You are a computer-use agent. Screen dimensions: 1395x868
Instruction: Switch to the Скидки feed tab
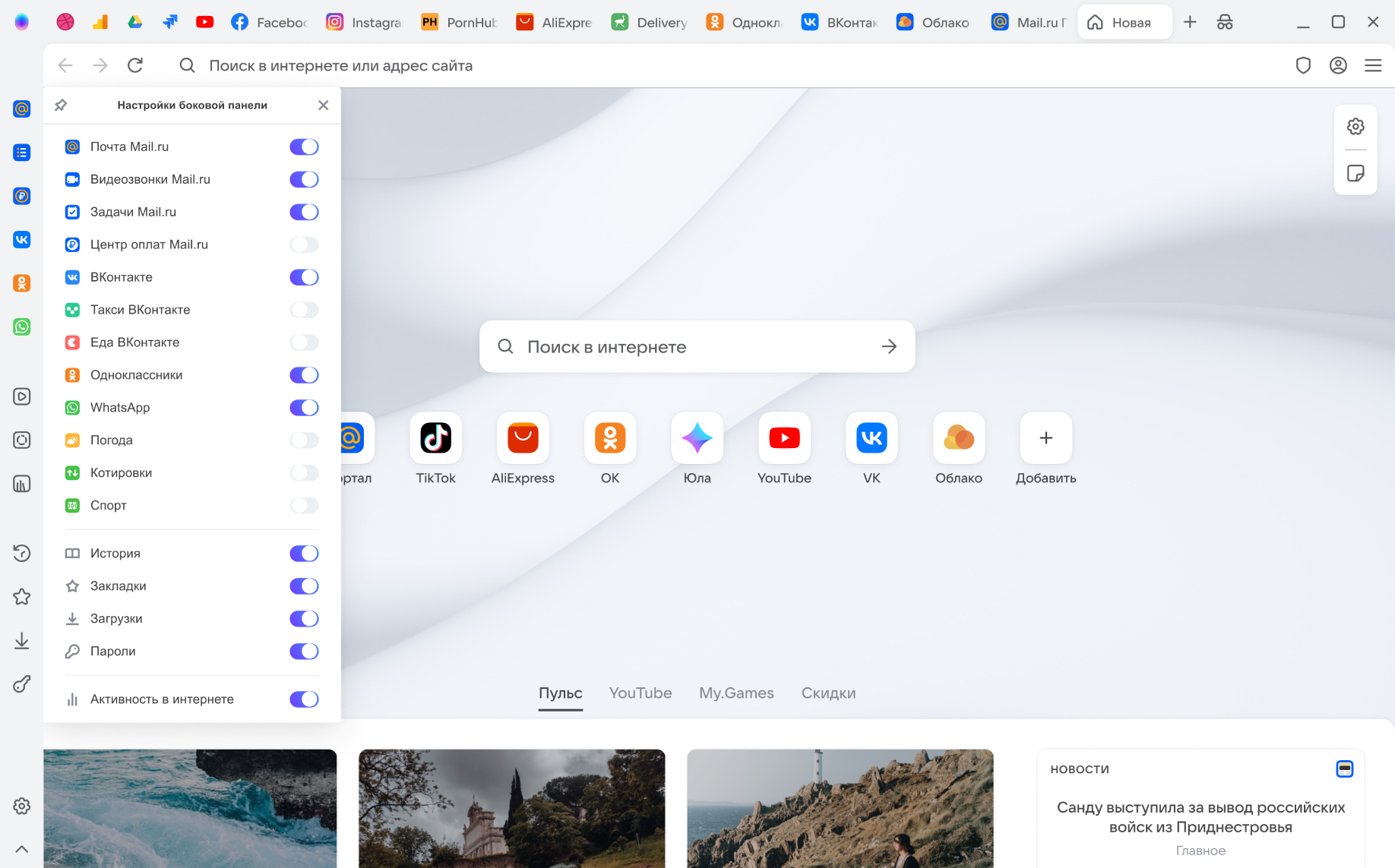(x=828, y=693)
